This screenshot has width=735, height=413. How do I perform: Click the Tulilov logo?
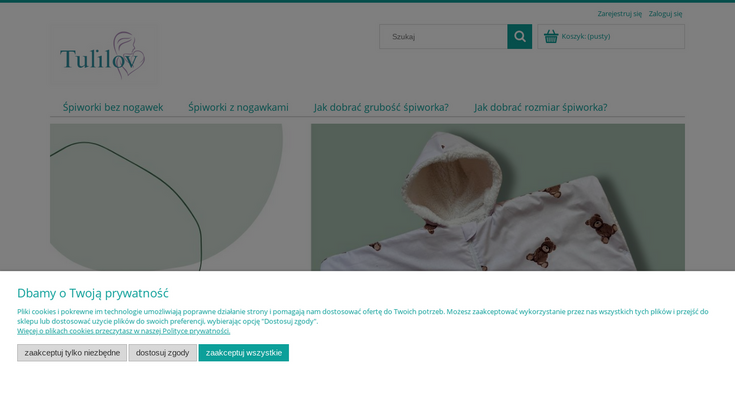click(x=102, y=56)
